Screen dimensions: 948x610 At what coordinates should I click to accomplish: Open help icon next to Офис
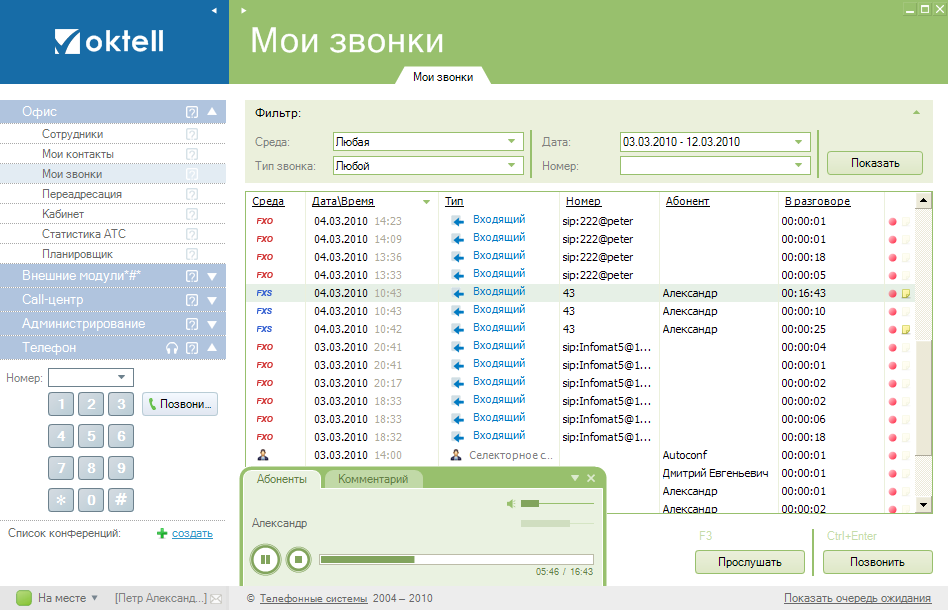[x=192, y=112]
